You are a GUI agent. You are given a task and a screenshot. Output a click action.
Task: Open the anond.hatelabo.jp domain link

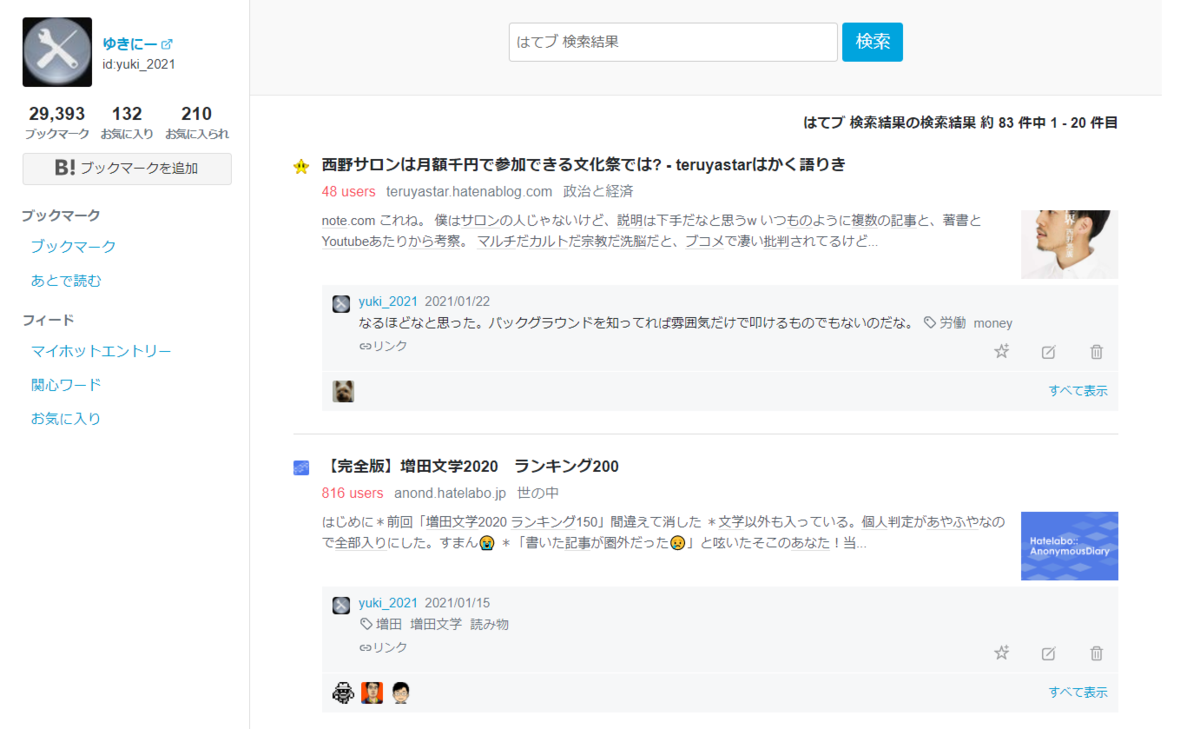[x=450, y=493]
